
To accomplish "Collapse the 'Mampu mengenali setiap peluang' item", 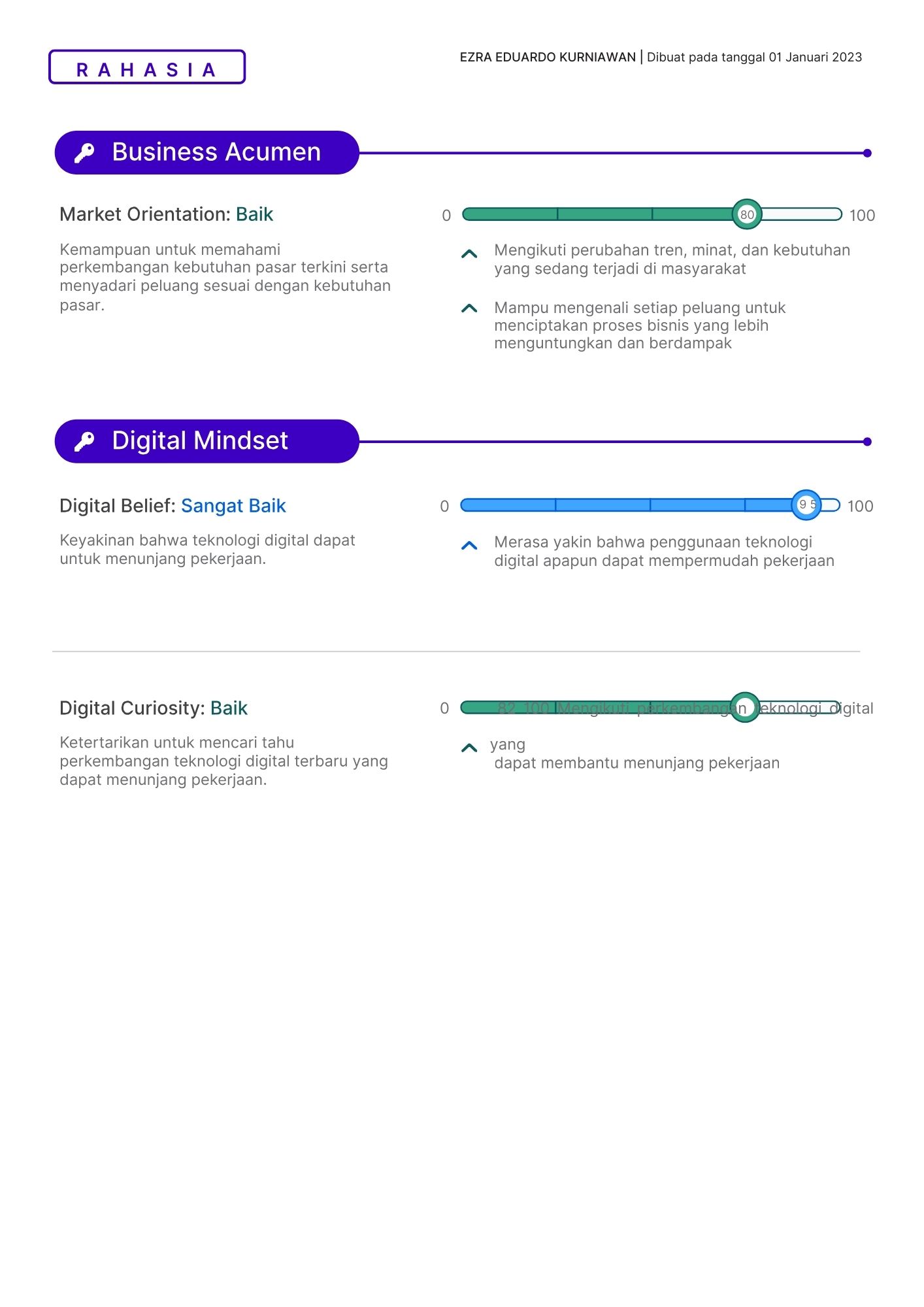I will 469,308.
